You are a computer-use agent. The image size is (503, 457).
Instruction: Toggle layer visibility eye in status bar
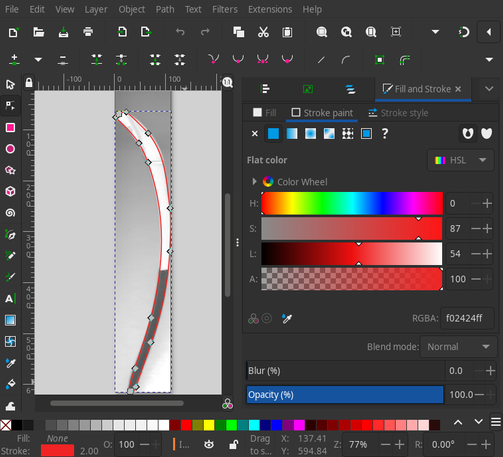209,444
